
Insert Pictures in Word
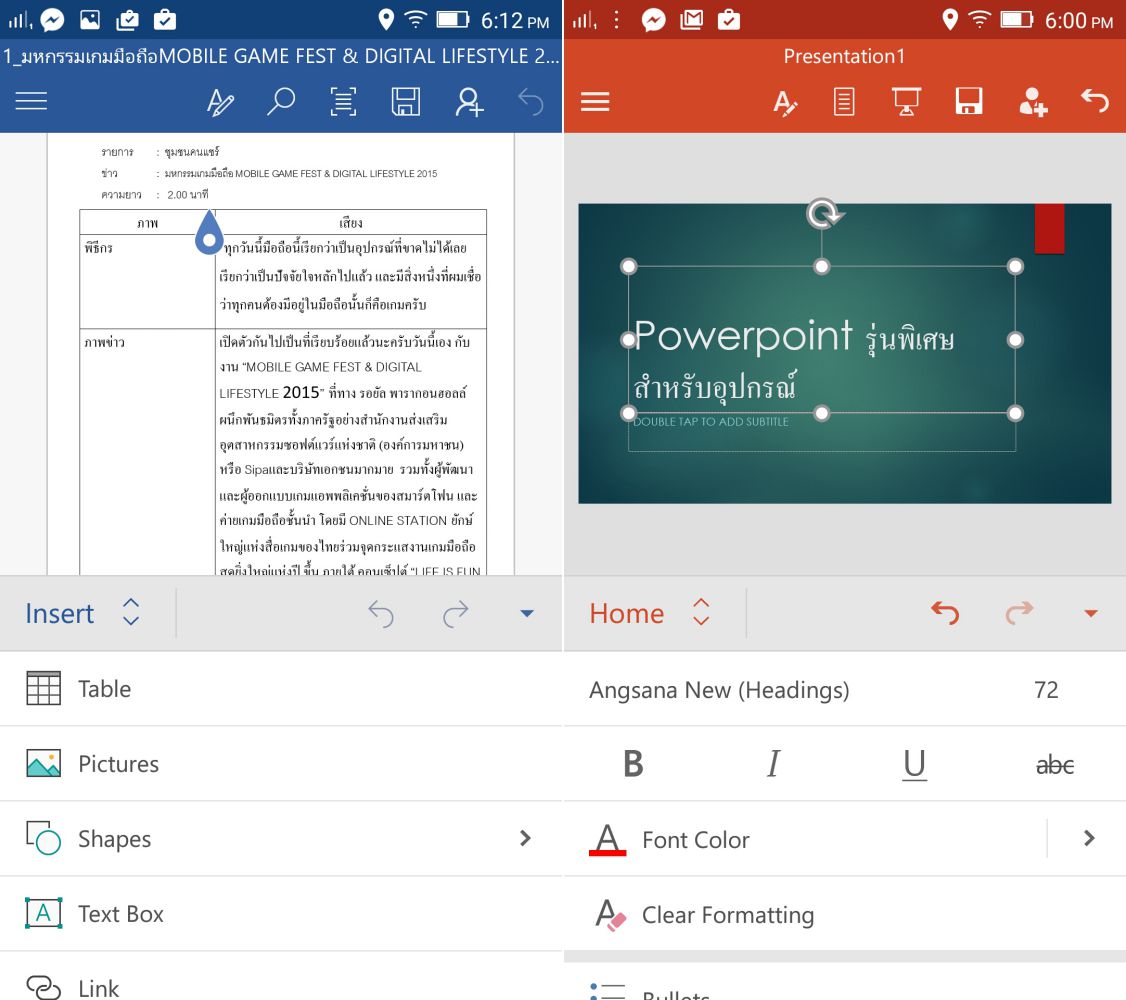click(x=281, y=764)
